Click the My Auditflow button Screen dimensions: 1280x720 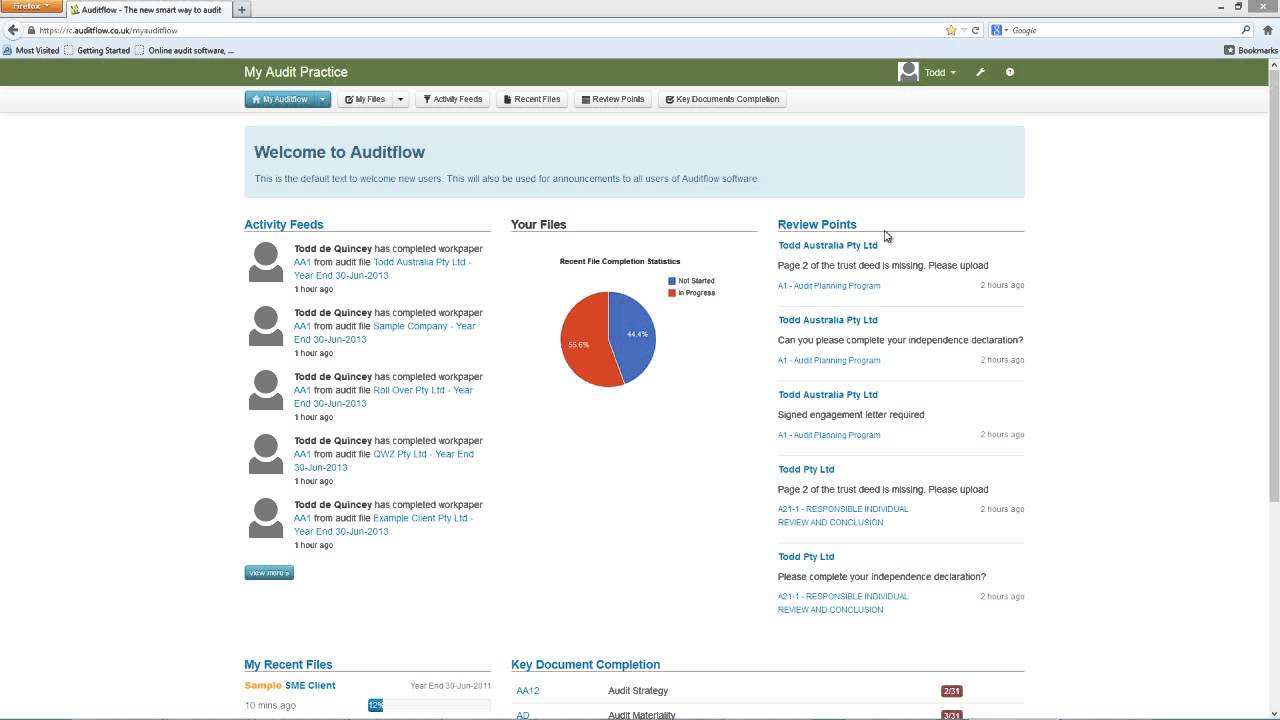[x=279, y=99]
